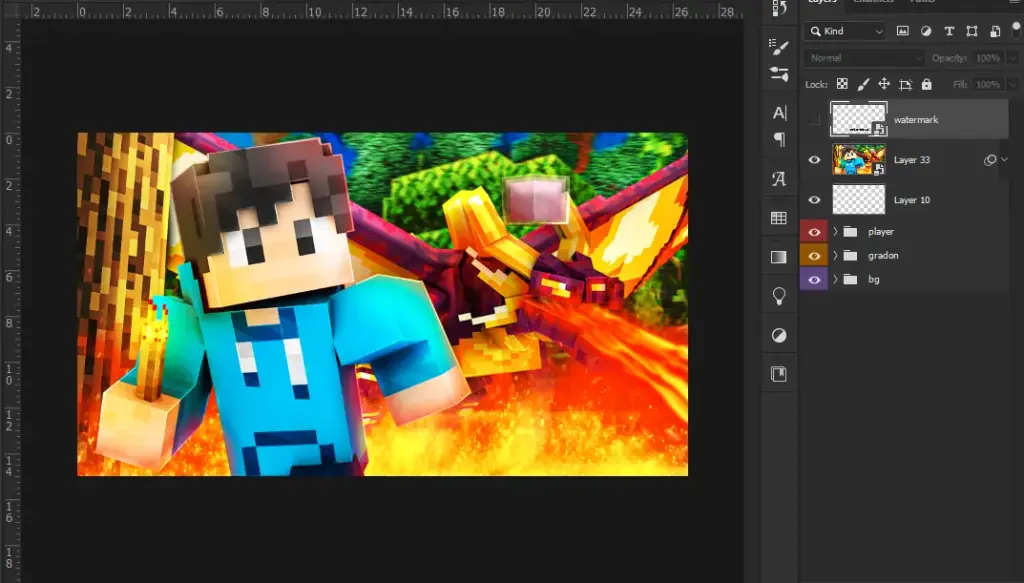Image resolution: width=1024 pixels, height=583 pixels.
Task: Filter layers by Type using the T icon
Action: 950,31
